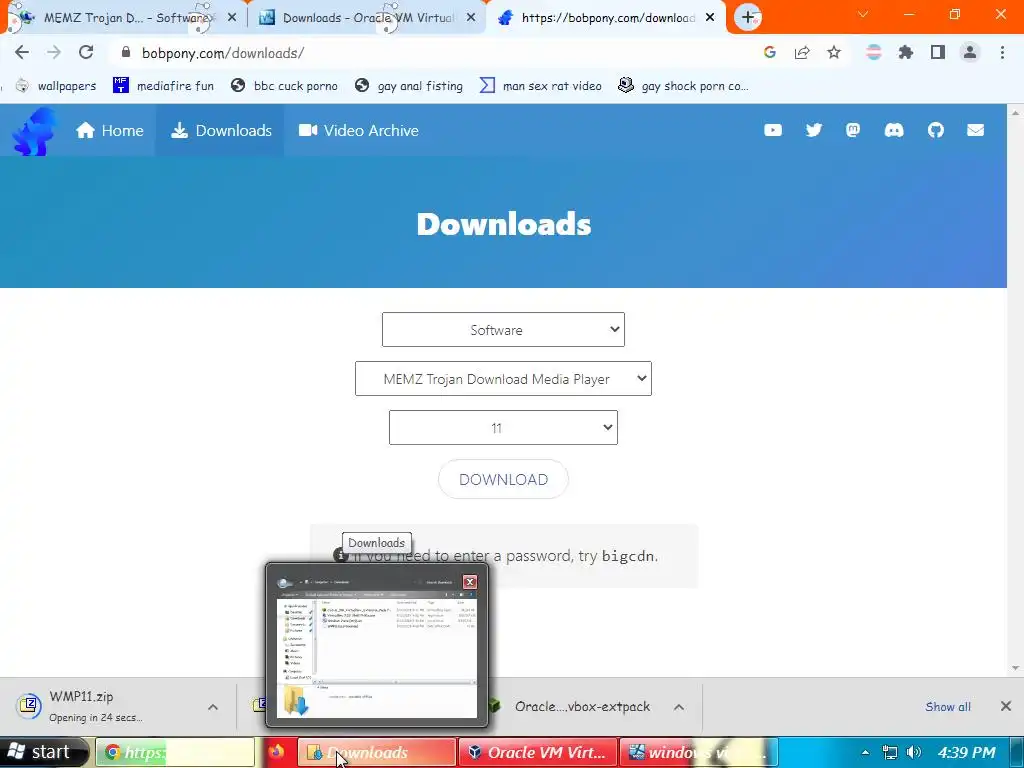
Task: Open Downloads in site navigation
Action: pyautogui.click(x=221, y=131)
